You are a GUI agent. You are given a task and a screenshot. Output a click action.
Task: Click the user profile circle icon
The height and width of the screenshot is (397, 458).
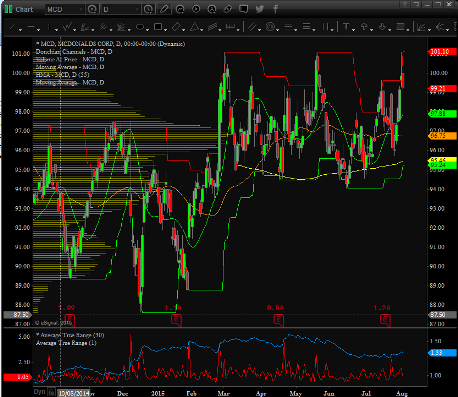212,9
